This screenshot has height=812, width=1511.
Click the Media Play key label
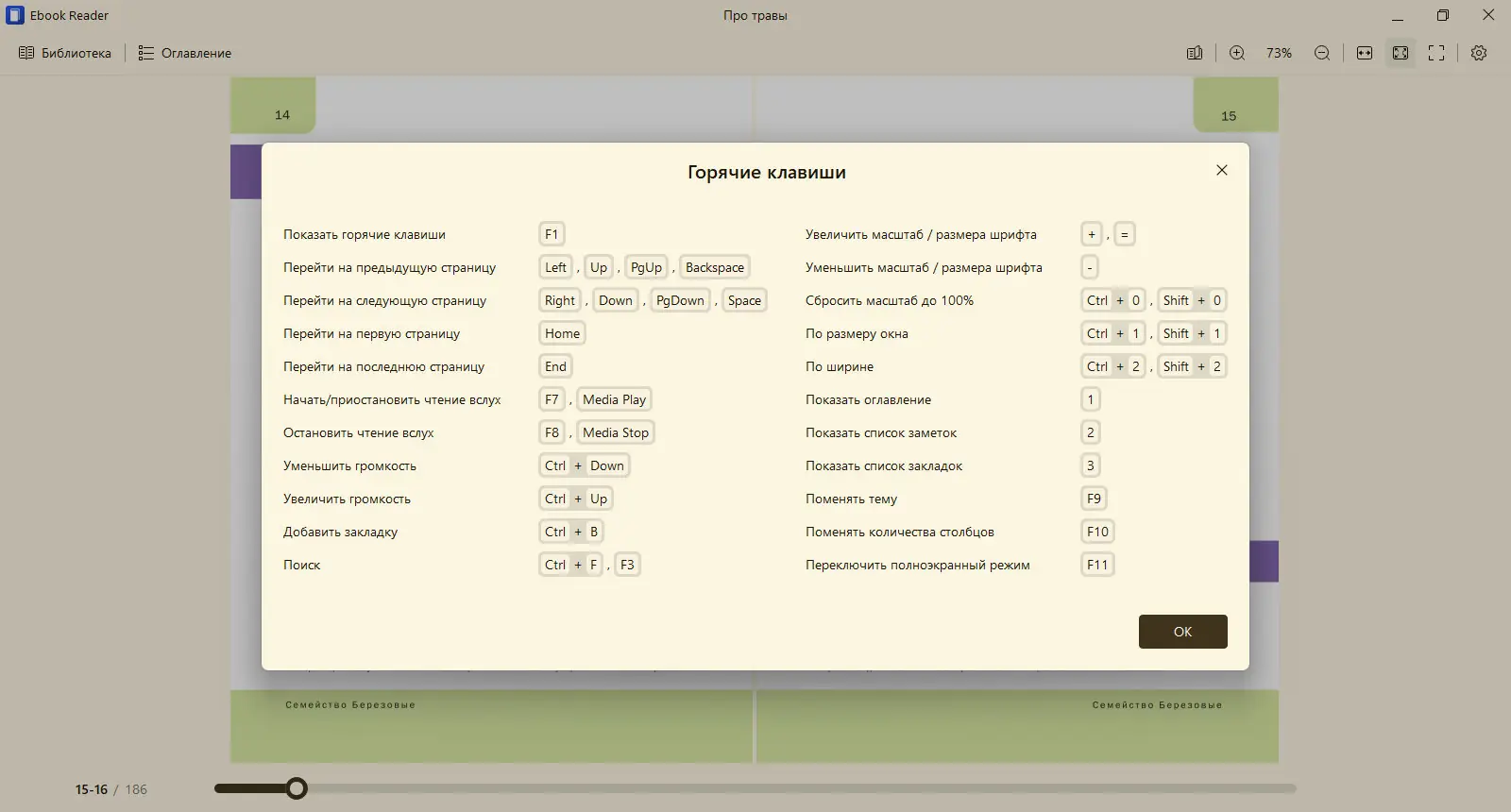[614, 399]
